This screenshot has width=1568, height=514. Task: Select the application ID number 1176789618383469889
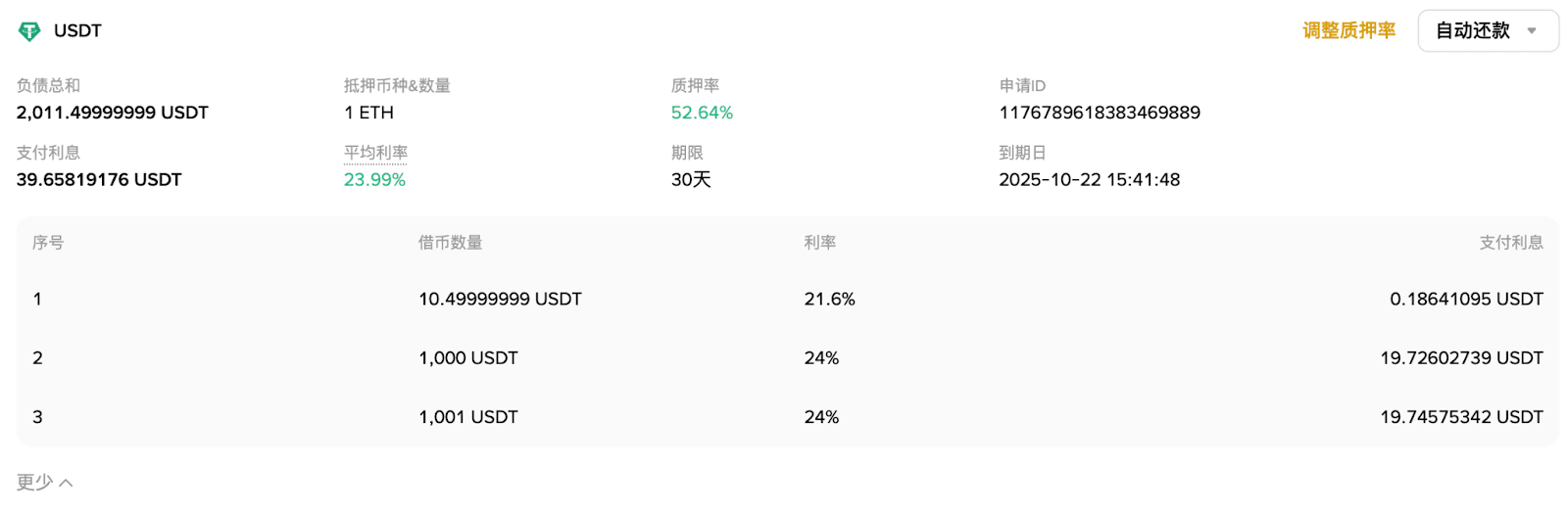tap(1099, 113)
